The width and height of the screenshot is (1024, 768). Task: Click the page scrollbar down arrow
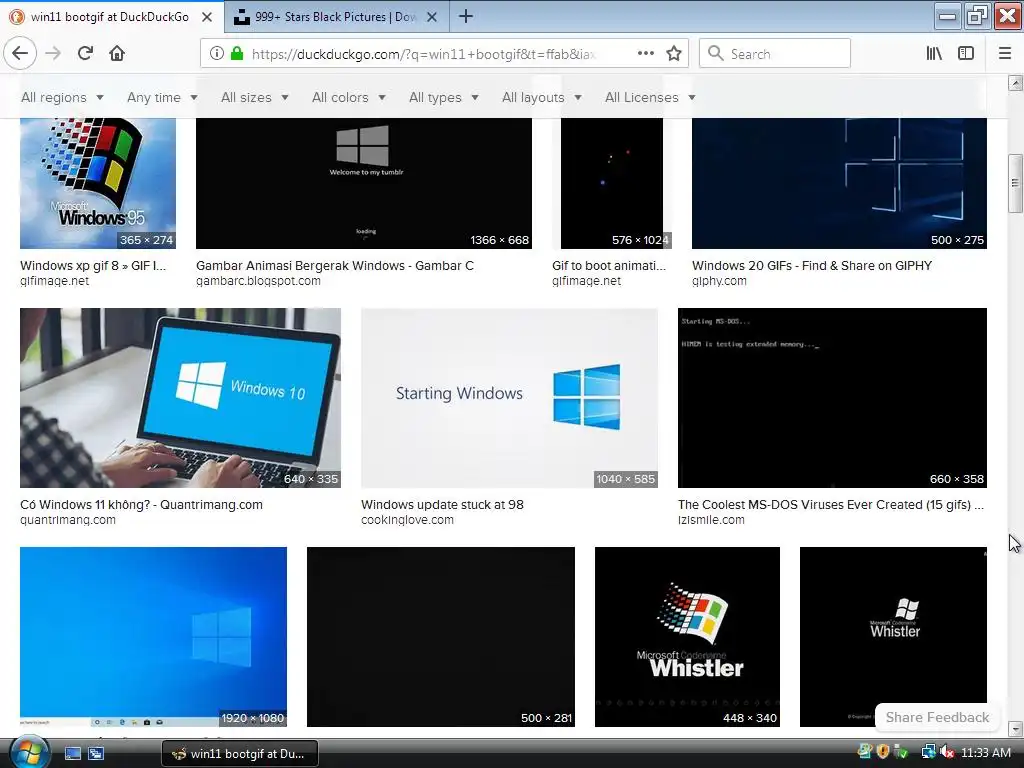[1015, 728]
